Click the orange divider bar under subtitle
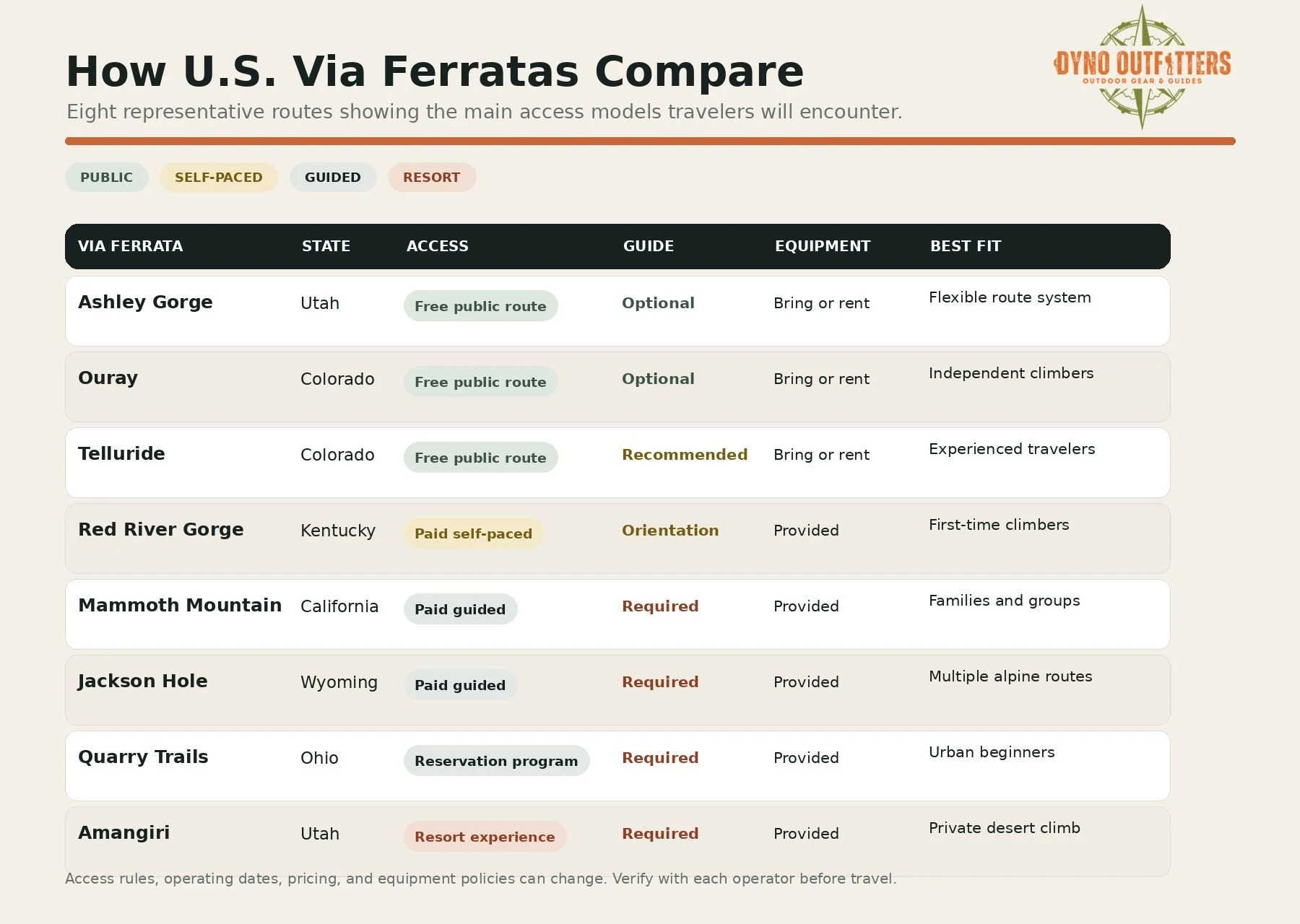1300x924 pixels. [x=650, y=141]
